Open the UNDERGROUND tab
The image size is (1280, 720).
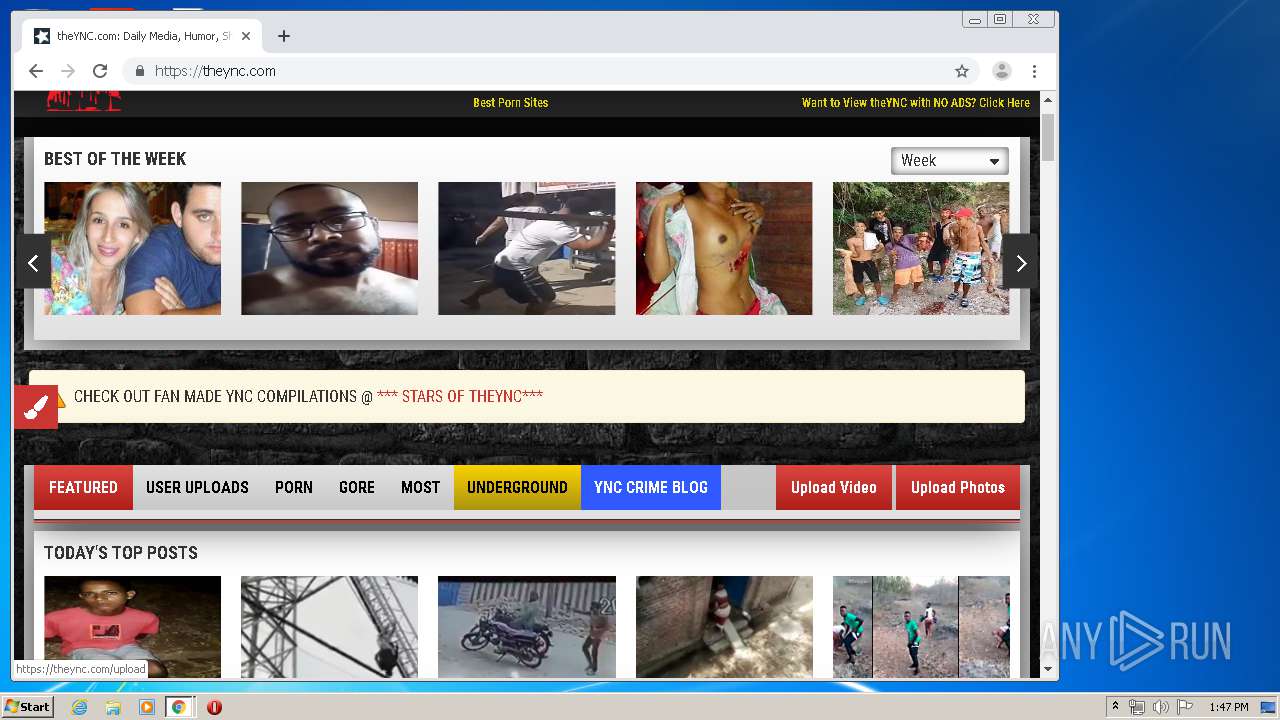point(517,488)
